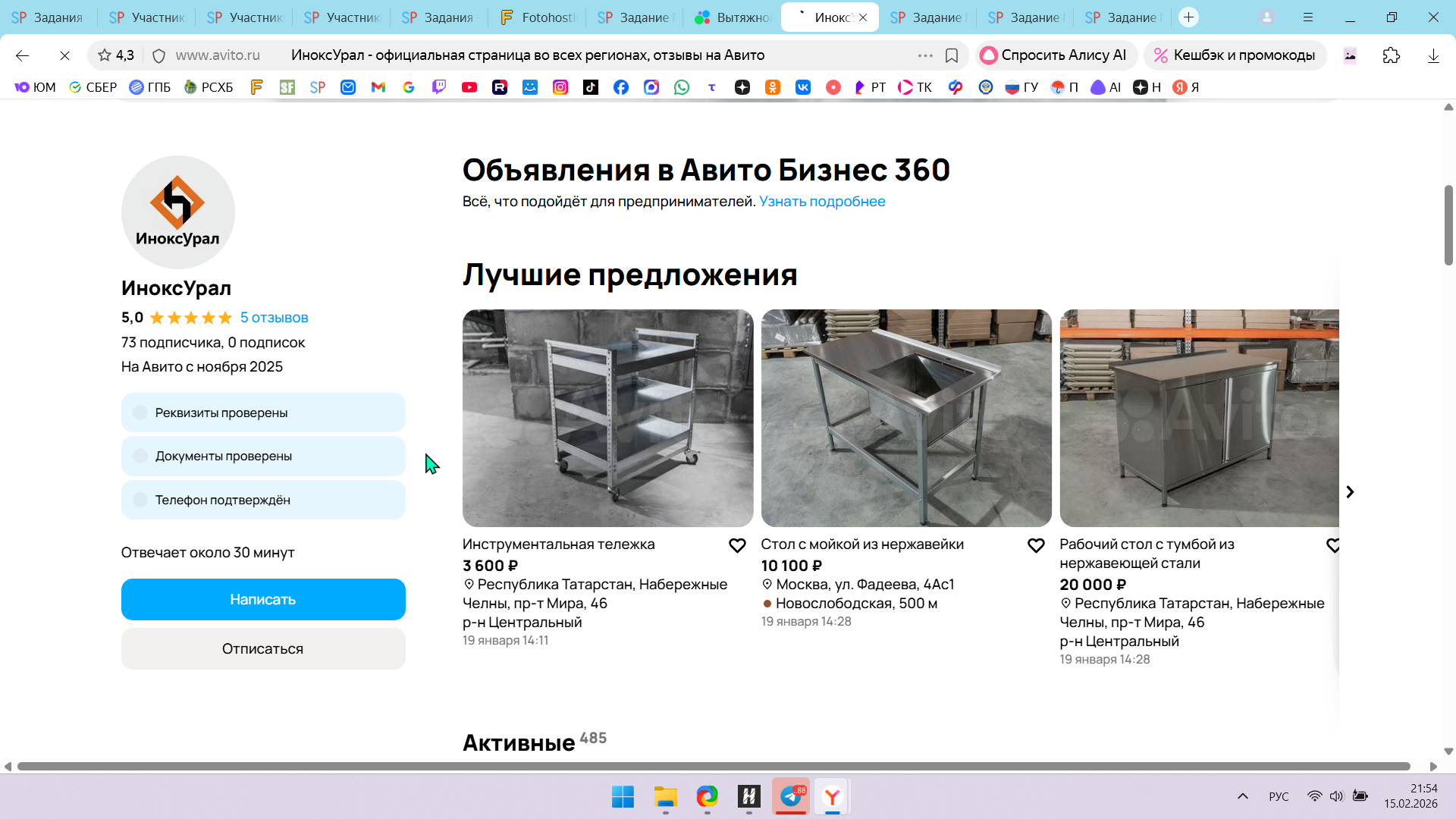Stop page loading with the X button

[x=64, y=55]
